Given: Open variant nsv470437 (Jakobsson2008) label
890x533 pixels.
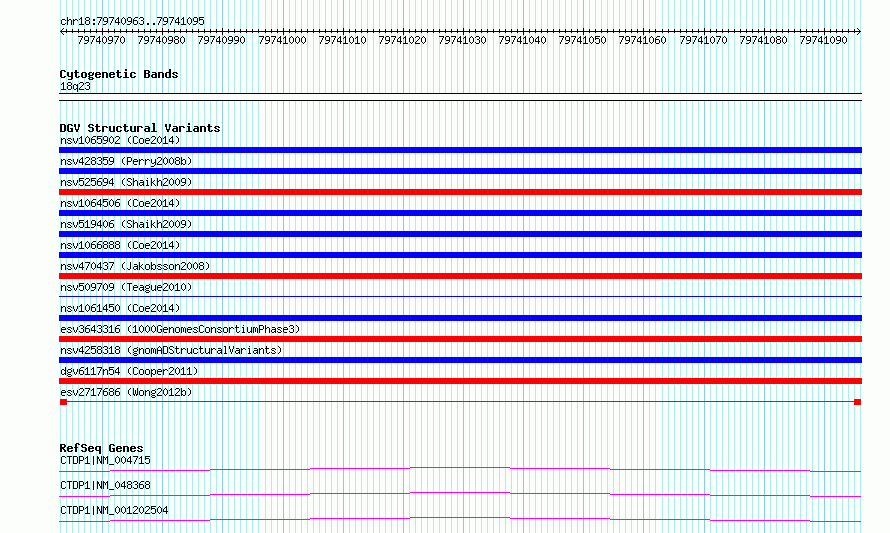Looking at the screenshot, I should (135, 266).
